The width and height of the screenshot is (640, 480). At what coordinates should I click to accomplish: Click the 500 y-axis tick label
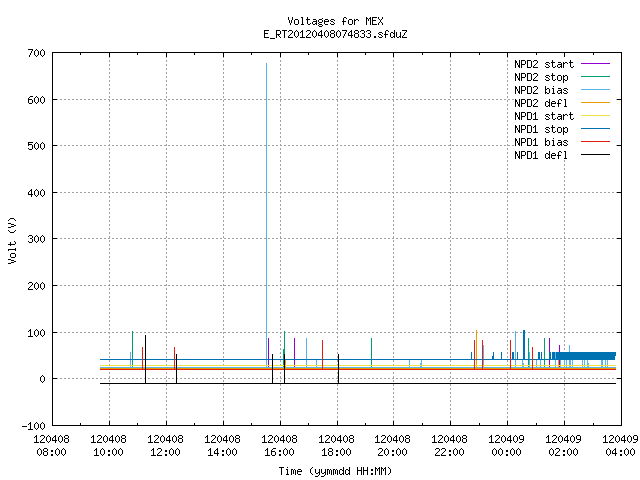(x=36, y=146)
